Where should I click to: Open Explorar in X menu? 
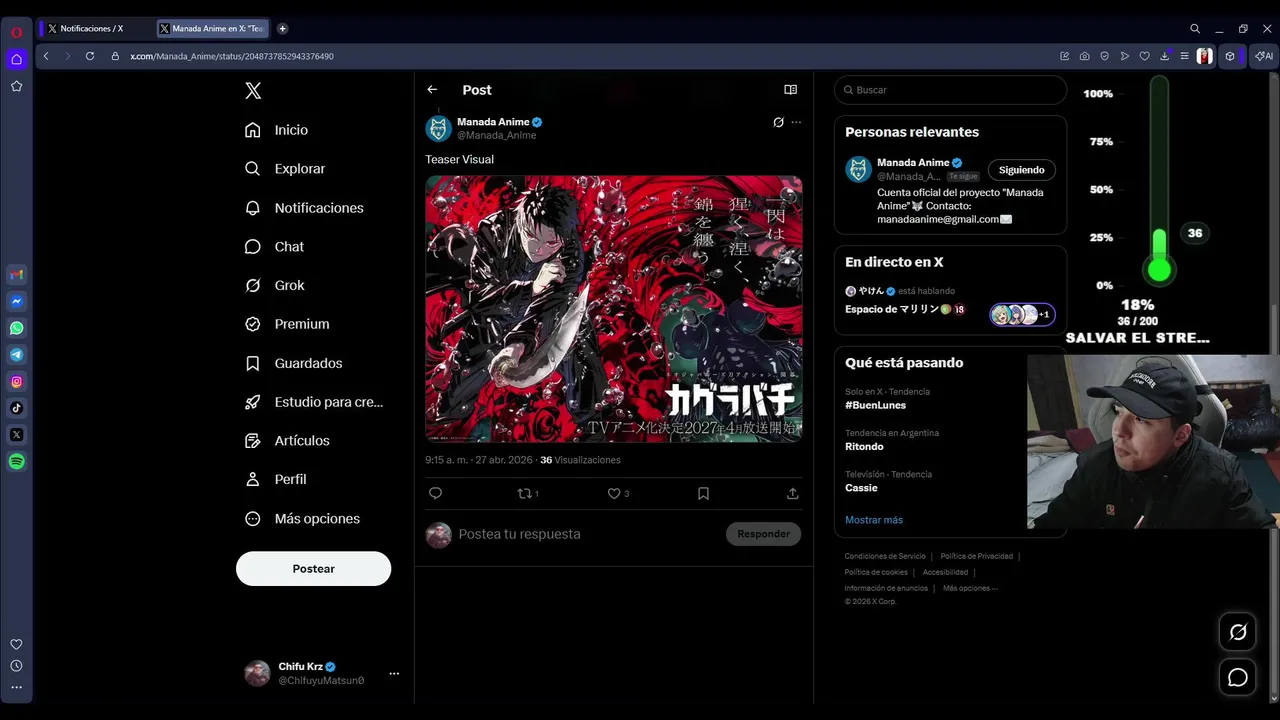[286, 169]
